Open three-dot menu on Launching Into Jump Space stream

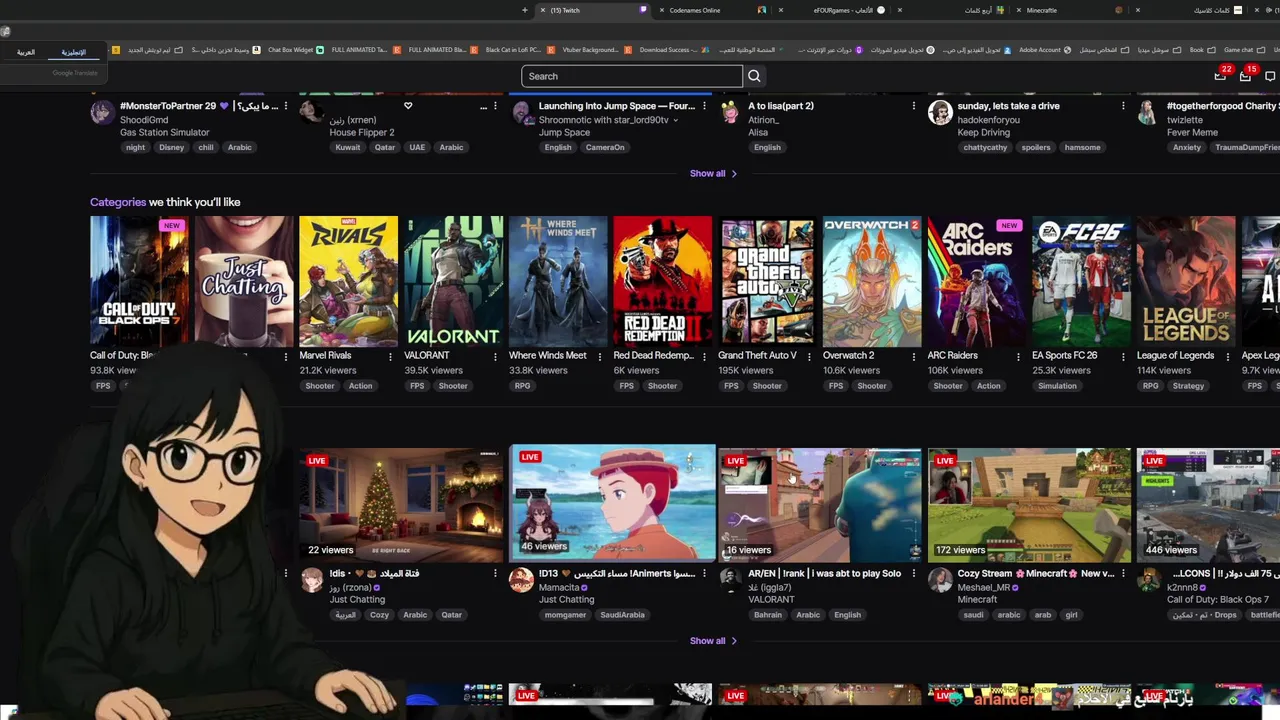click(704, 106)
